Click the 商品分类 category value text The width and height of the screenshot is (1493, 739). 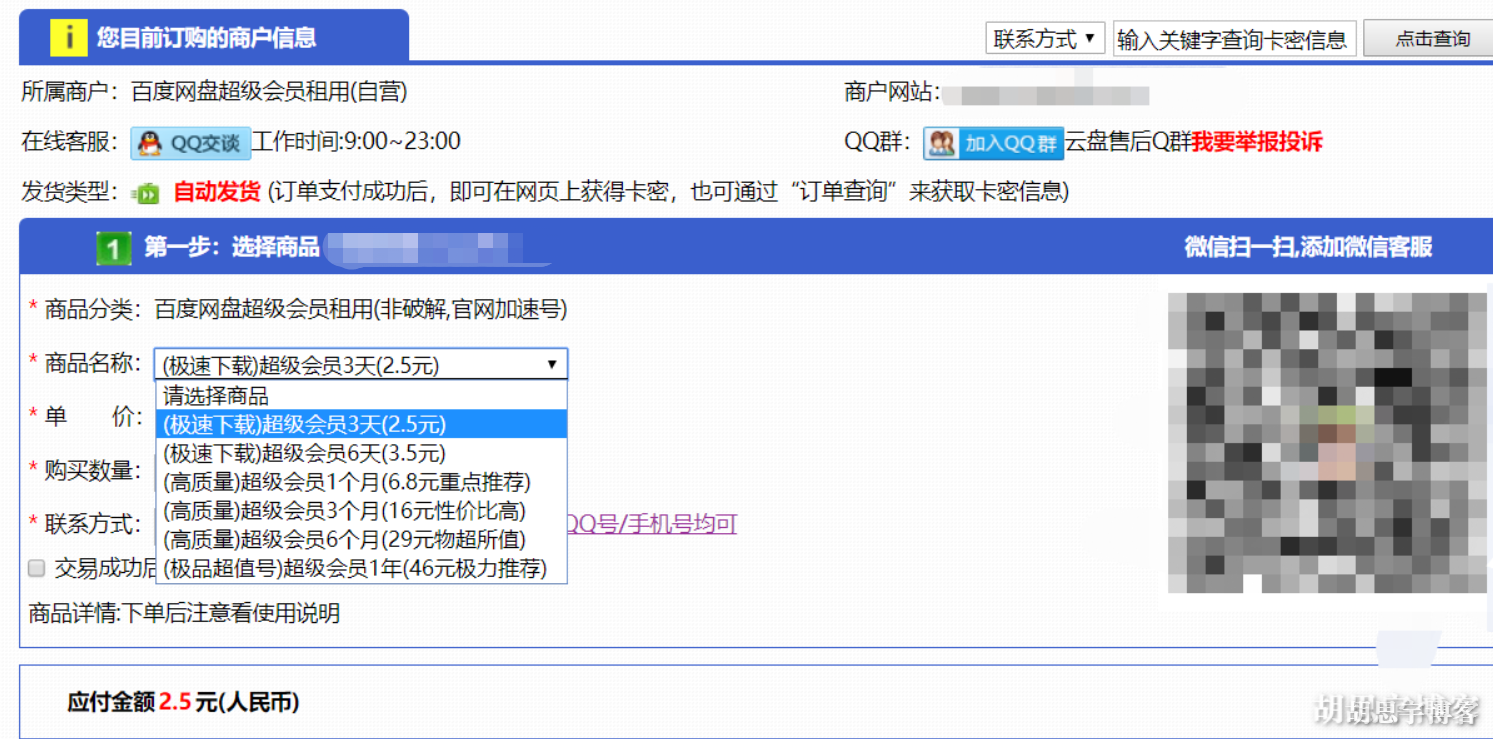tap(361, 310)
